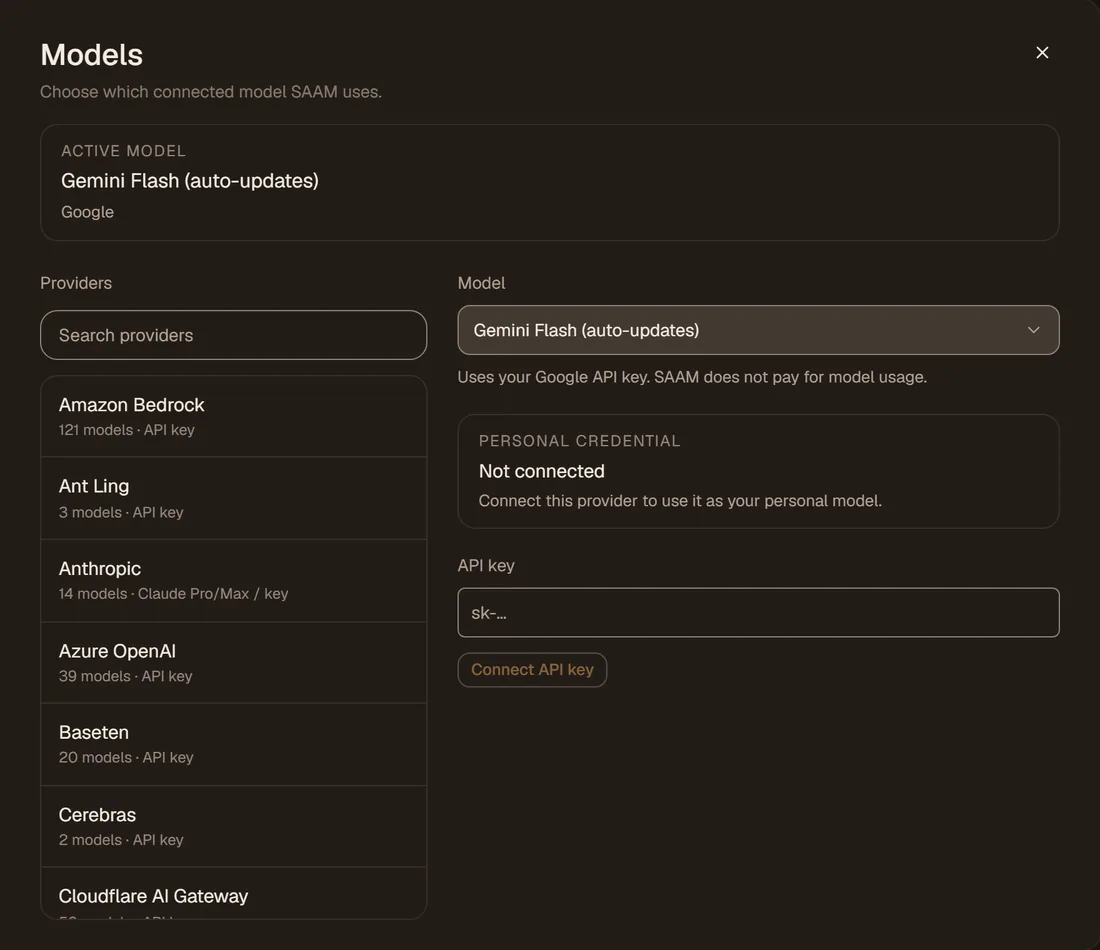Select the Amazon Bedrock provider
The width and height of the screenshot is (1100, 950).
[x=234, y=417]
